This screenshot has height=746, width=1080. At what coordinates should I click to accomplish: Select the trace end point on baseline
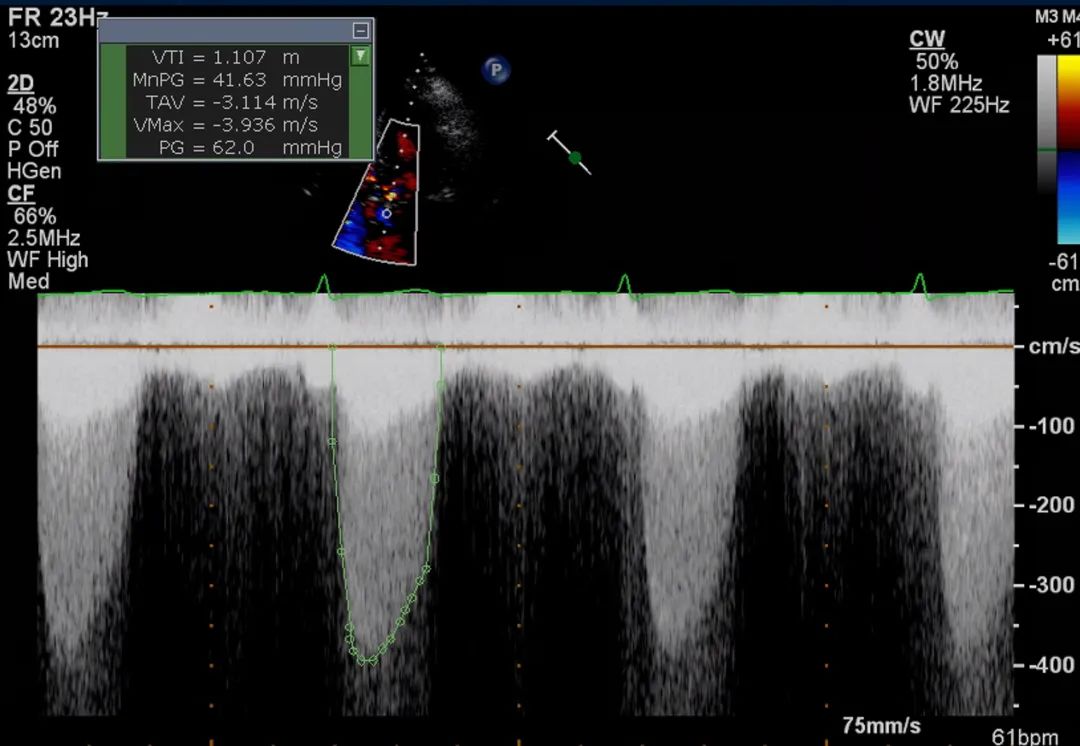(x=441, y=347)
